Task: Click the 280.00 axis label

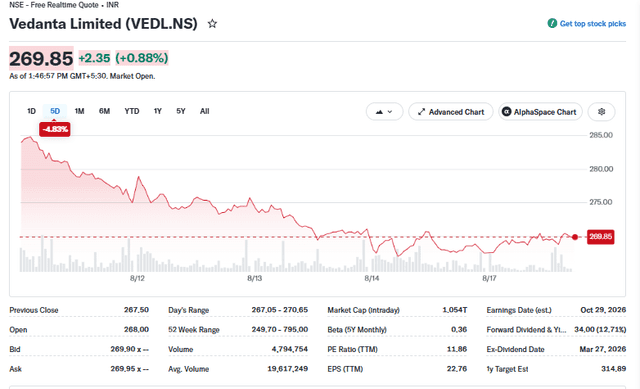Action: coord(601,169)
